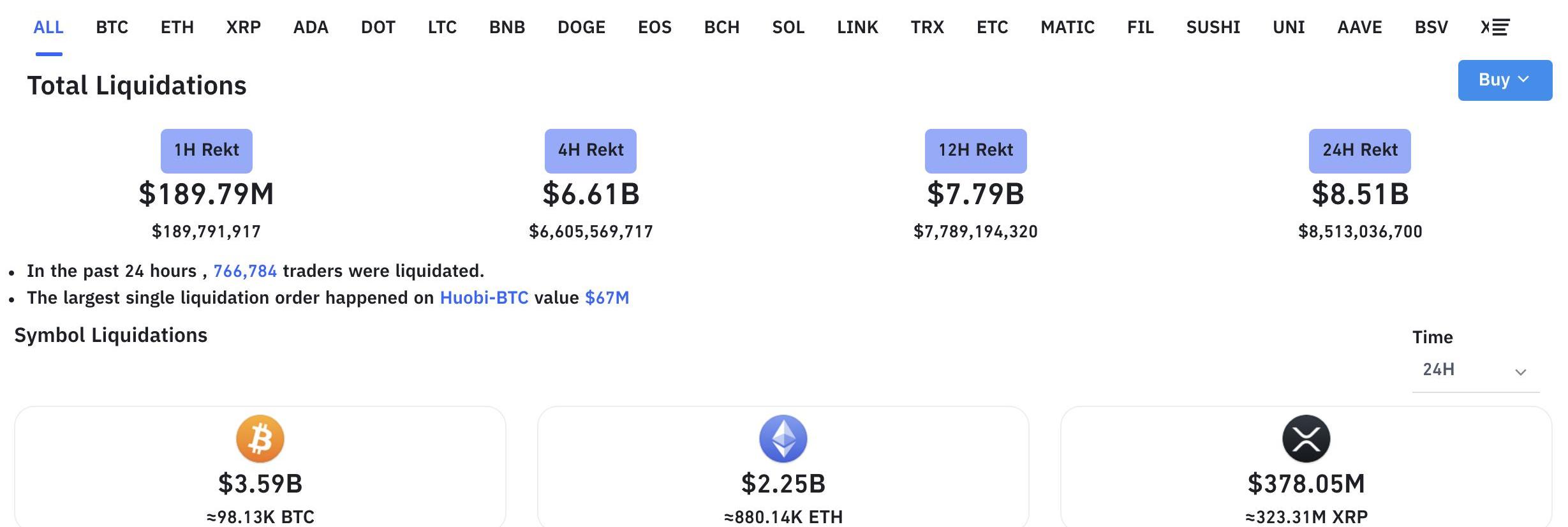Go to the SOL tab
This screenshot has width=1568, height=527.
click(788, 27)
